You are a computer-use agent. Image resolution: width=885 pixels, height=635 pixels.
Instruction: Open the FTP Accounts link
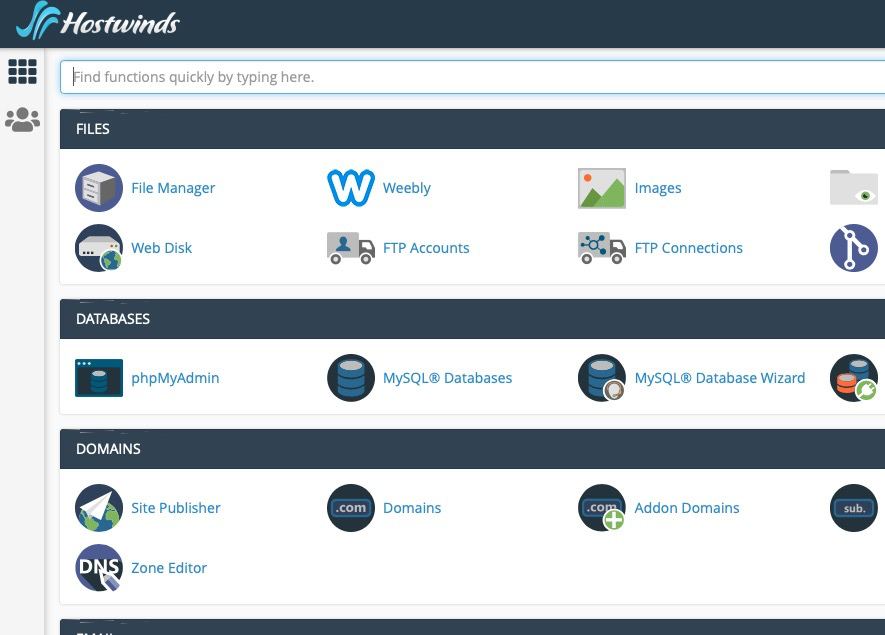click(x=426, y=248)
